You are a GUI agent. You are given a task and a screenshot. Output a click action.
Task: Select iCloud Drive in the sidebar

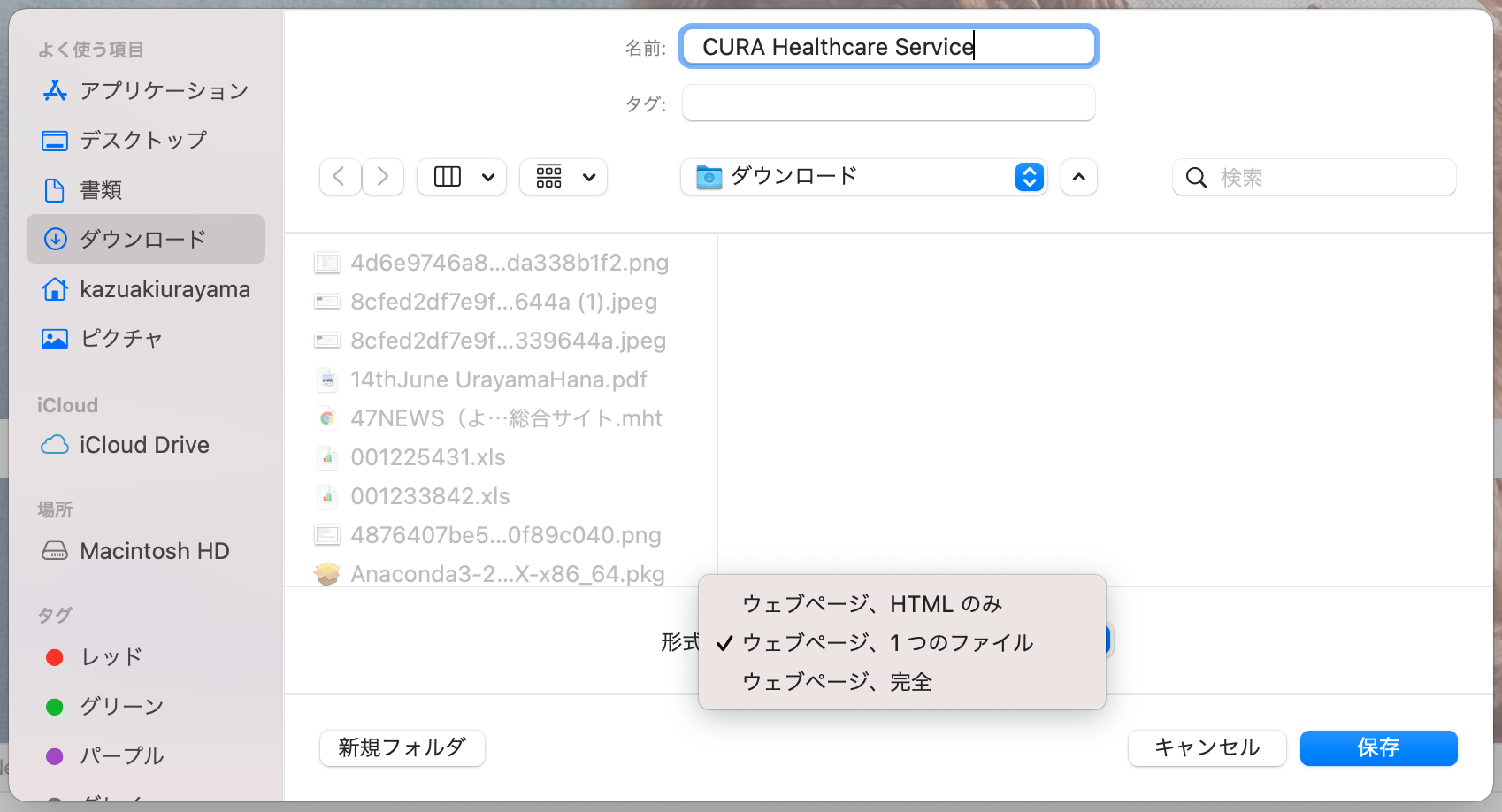[144, 444]
